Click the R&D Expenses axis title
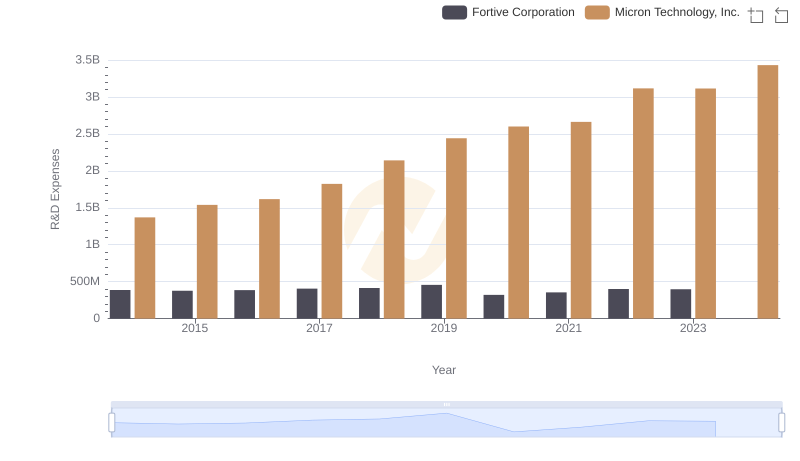This screenshot has height=461, width=800. [55, 189]
